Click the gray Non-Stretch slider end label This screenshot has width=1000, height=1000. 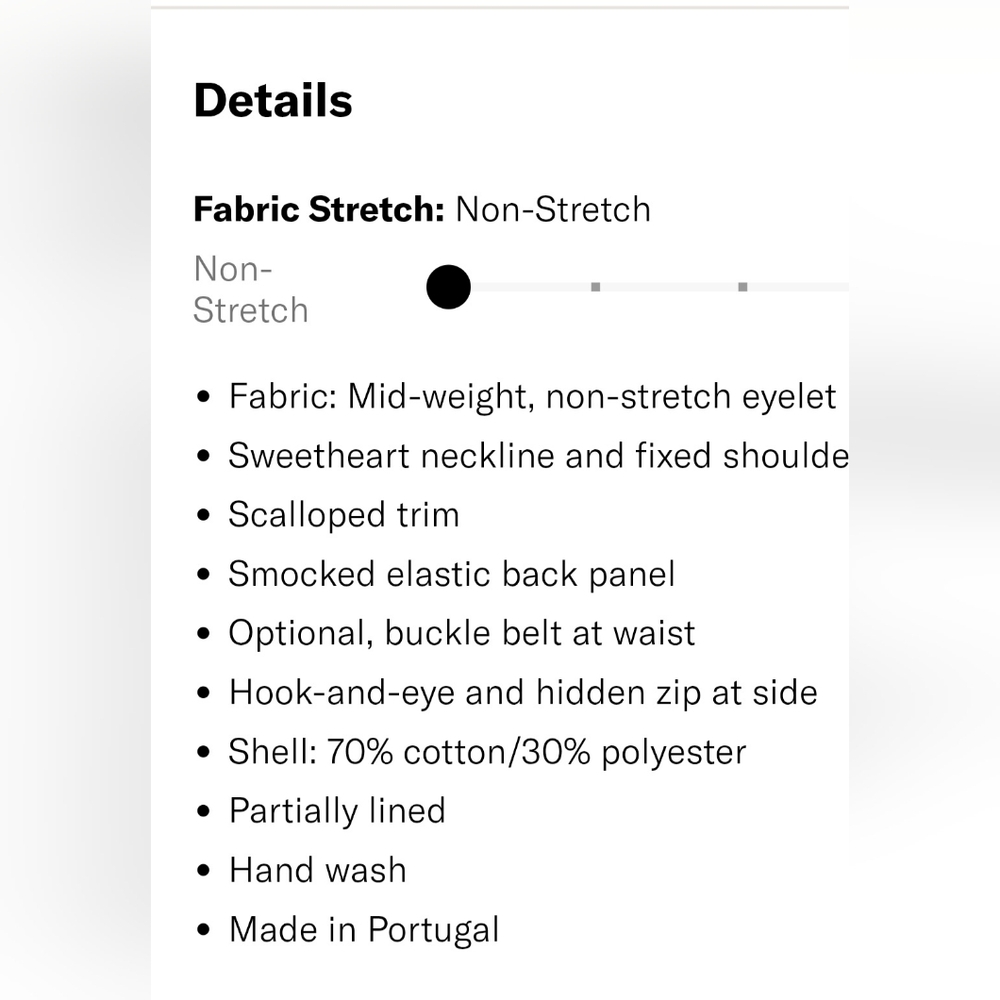coord(250,290)
